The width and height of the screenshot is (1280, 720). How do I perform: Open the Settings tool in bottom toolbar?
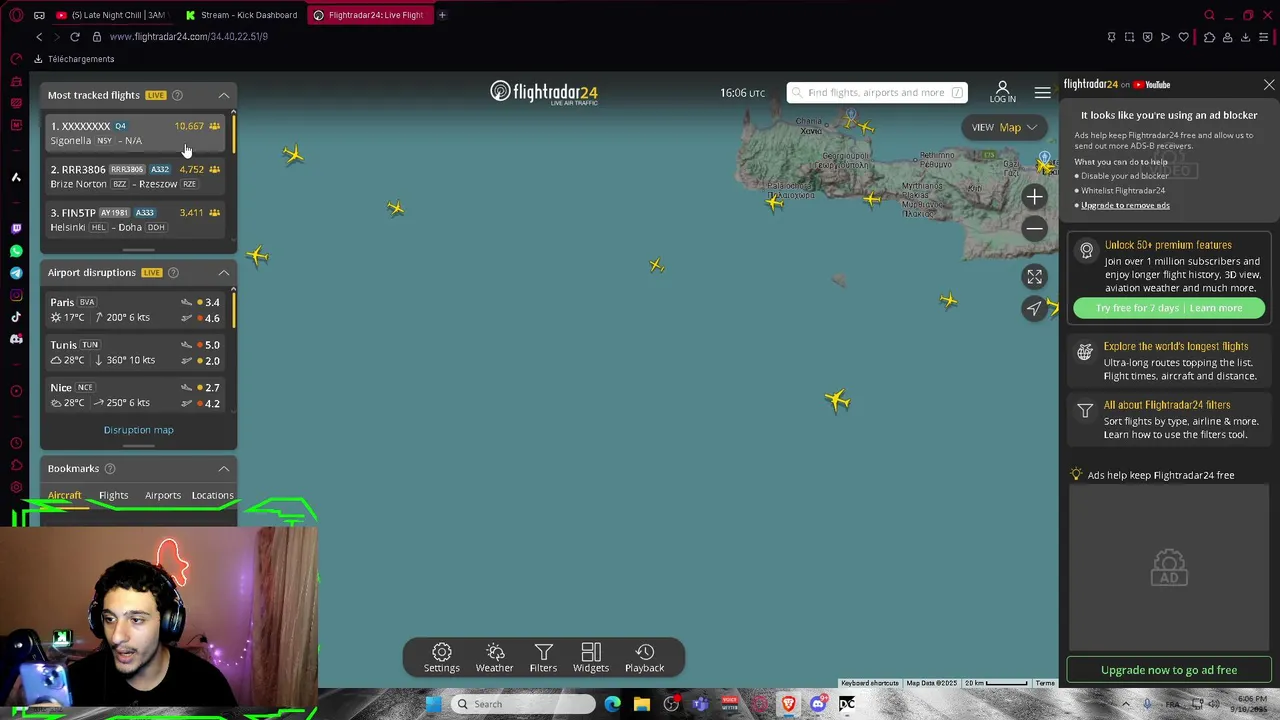pos(441,658)
